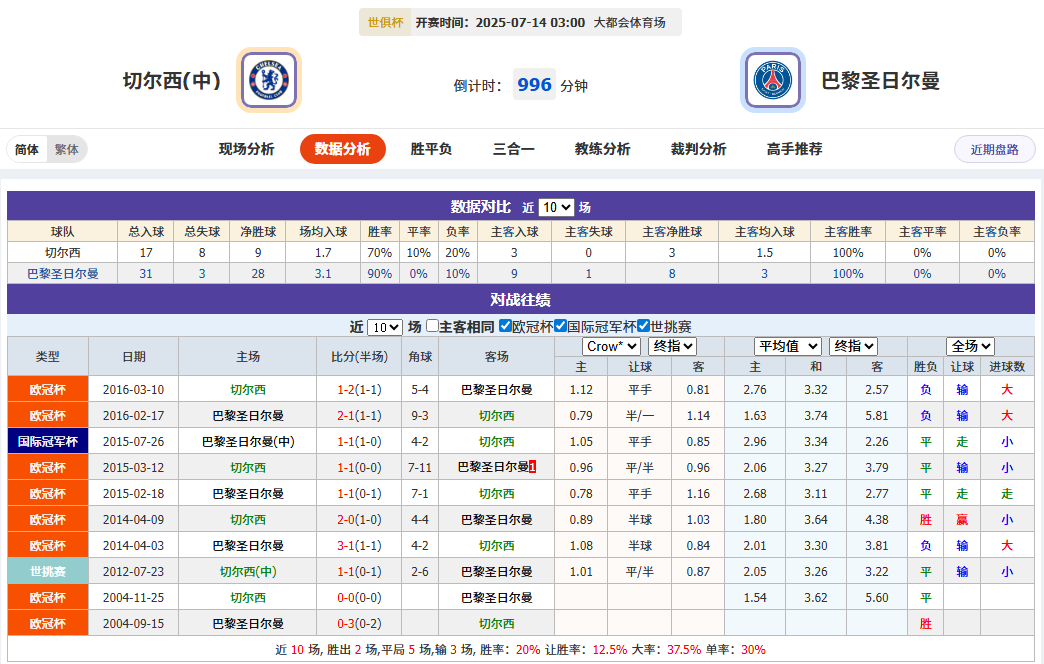
Task: Uncheck the 国际冠军杯 filter checkbox
Action: pos(561,326)
